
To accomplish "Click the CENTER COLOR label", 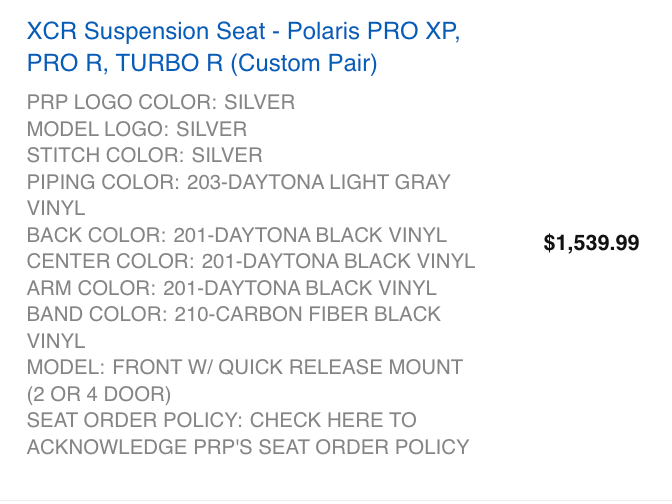I will pyautogui.click(x=111, y=261).
